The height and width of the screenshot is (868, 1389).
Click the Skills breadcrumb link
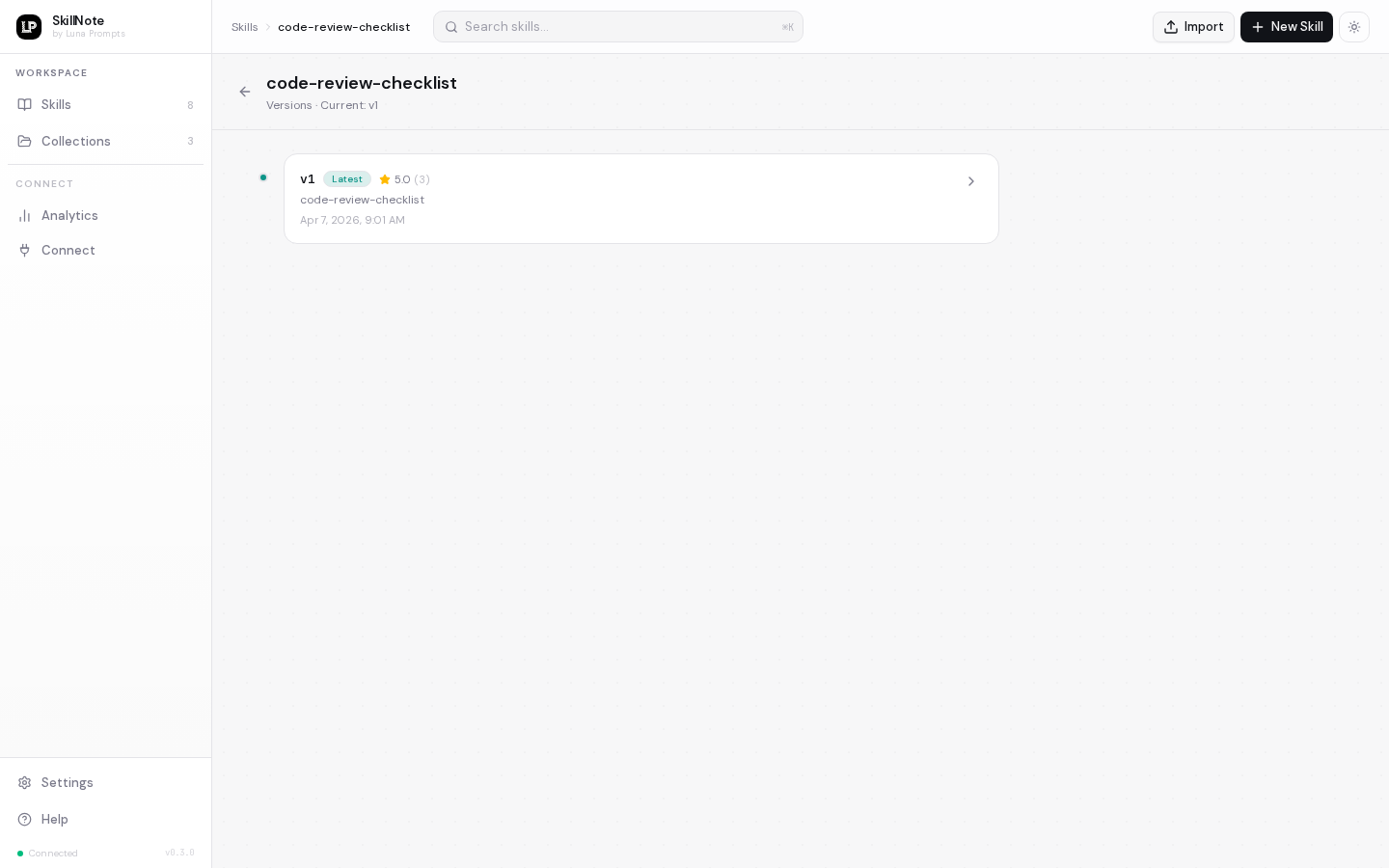coord(244,27)
